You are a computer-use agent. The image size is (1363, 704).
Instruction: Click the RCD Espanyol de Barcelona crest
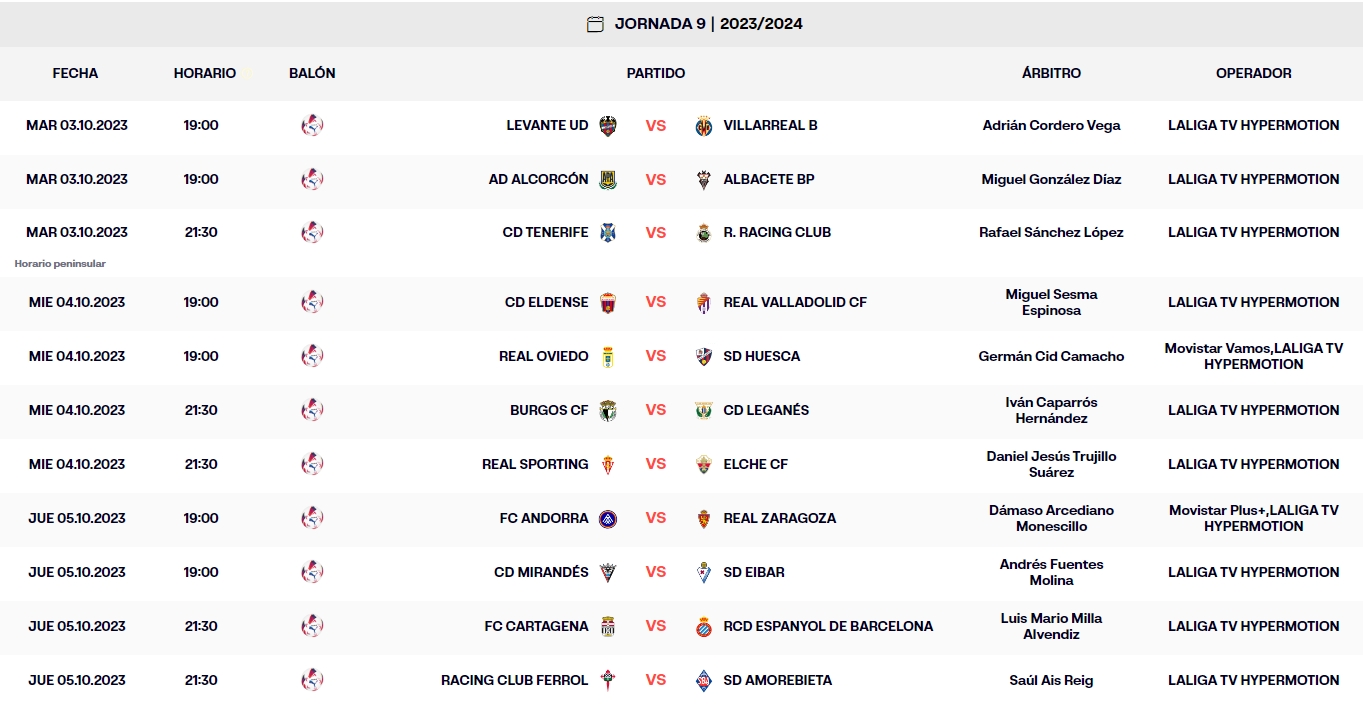pos(704,627)
